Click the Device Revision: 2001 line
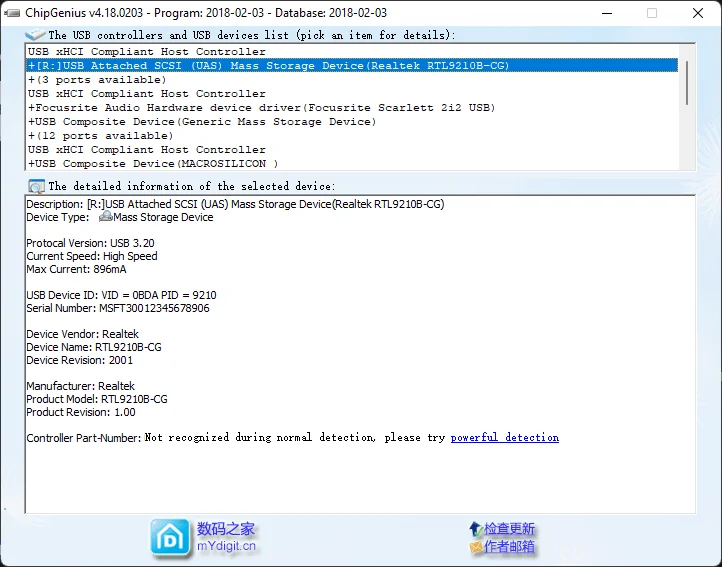722x567 pixels. (x=80, y=360)
